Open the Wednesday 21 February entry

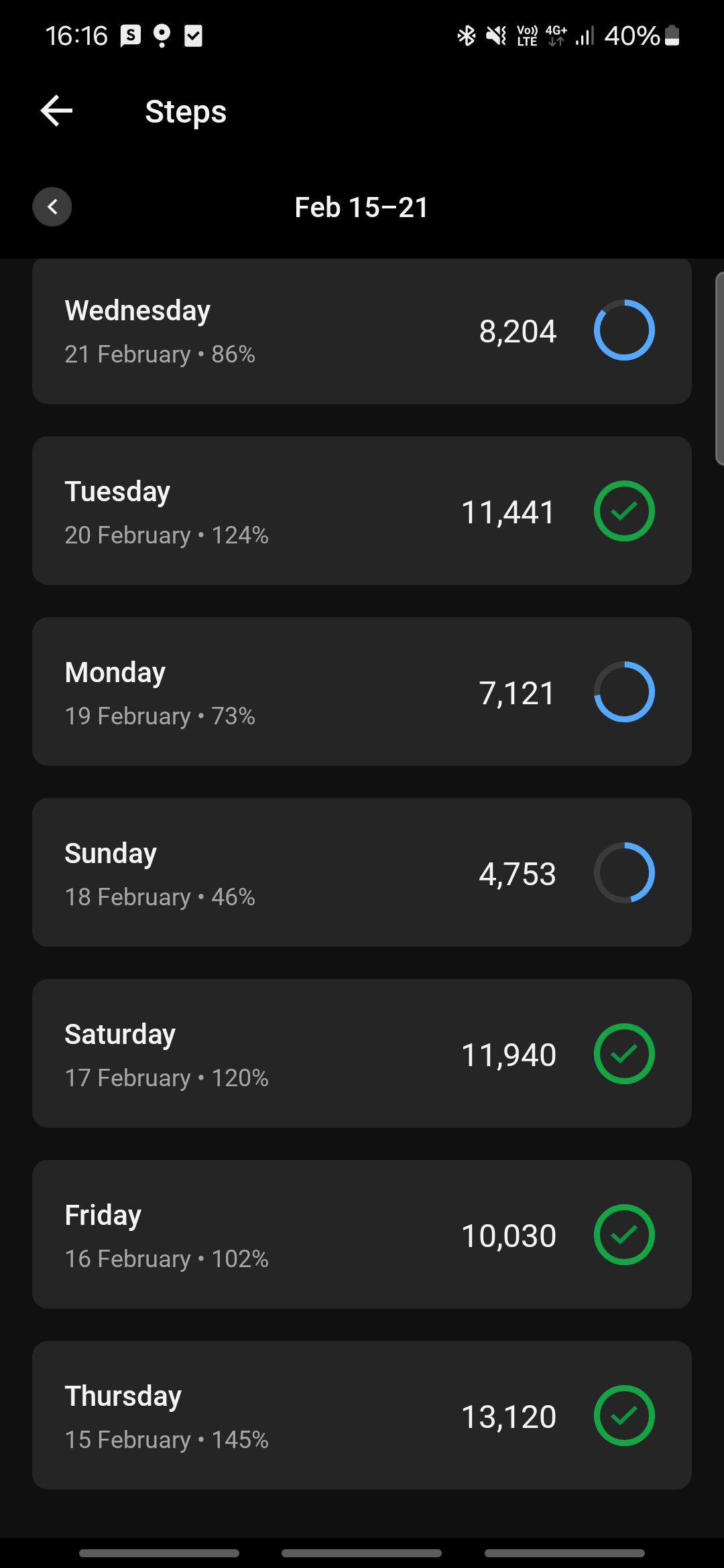268,332
